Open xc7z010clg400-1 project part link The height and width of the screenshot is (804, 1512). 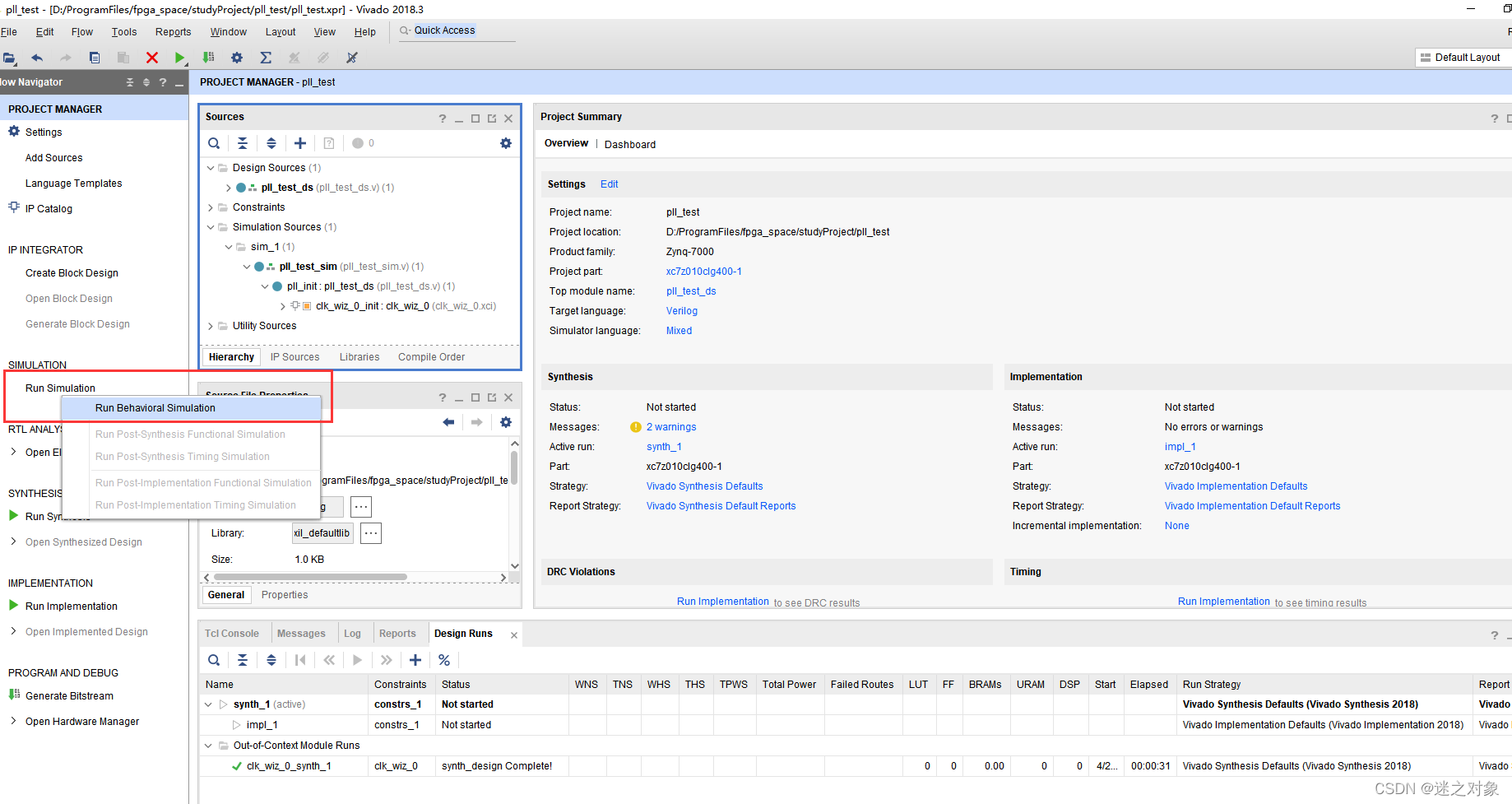(x=703, y=272)
